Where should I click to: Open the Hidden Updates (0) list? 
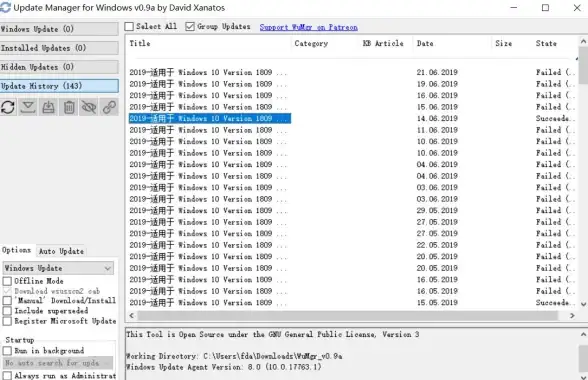point(59,67)
